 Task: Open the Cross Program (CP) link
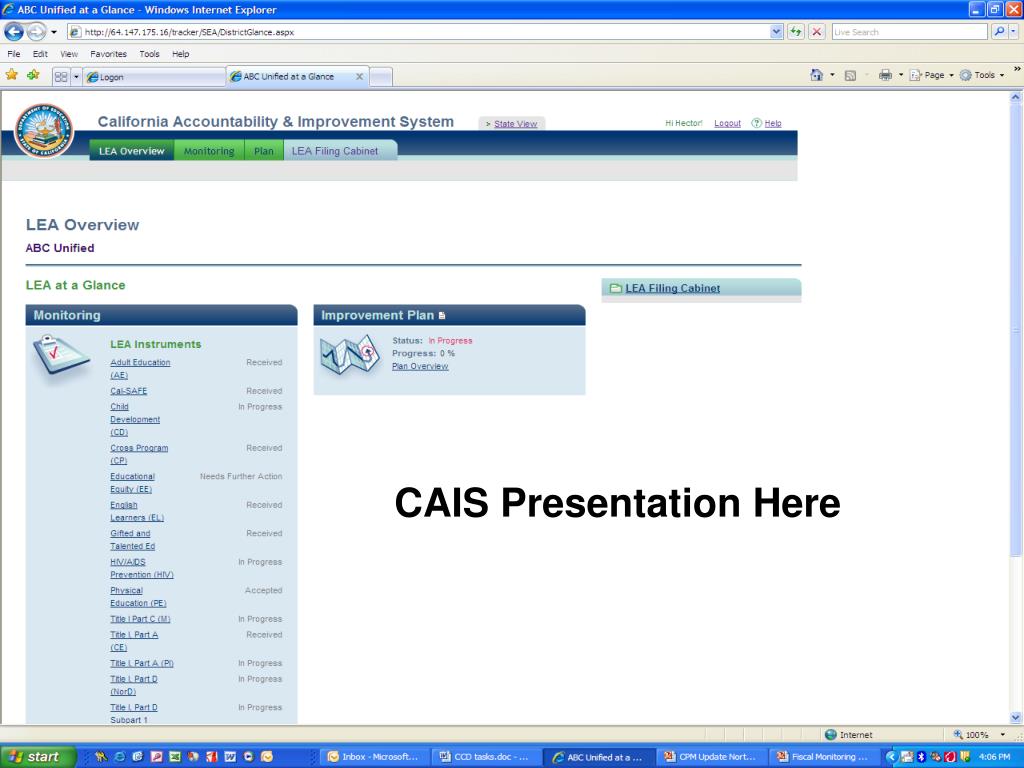(139, 455)
